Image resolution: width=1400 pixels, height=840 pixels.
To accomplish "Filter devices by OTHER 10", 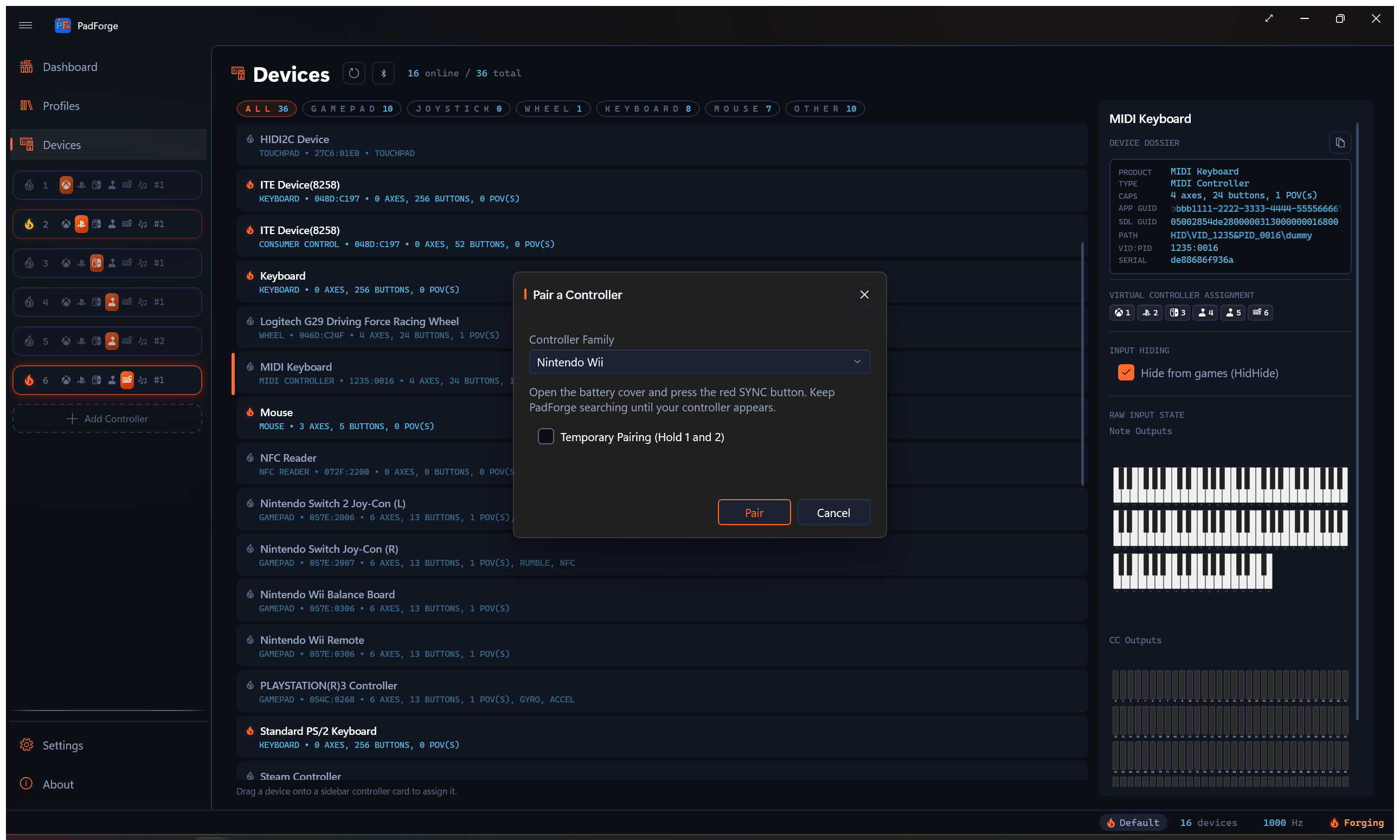I will pyautogui.click(x=825, y=109).
